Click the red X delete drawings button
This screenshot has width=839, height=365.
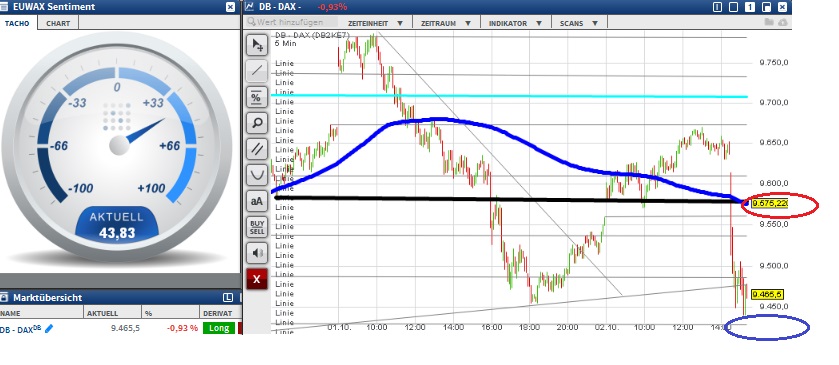[x=257, y=279]
